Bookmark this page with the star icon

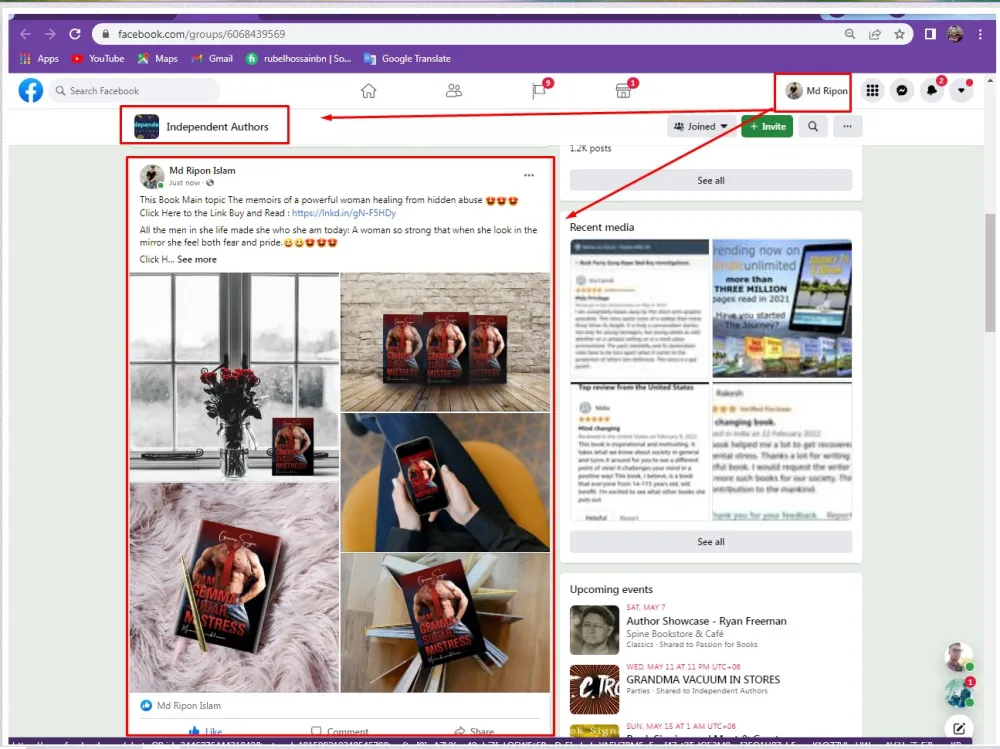point(899,34)
